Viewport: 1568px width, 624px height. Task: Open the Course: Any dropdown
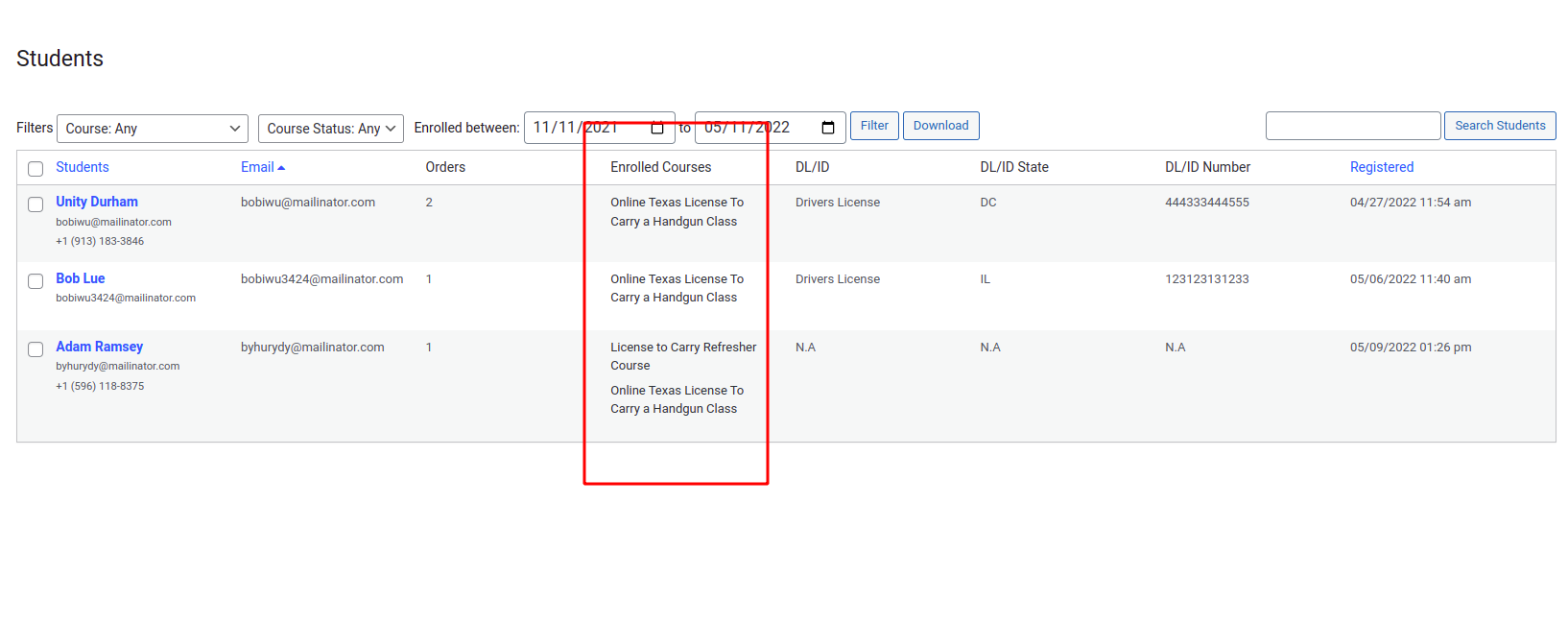pos(153,129)
